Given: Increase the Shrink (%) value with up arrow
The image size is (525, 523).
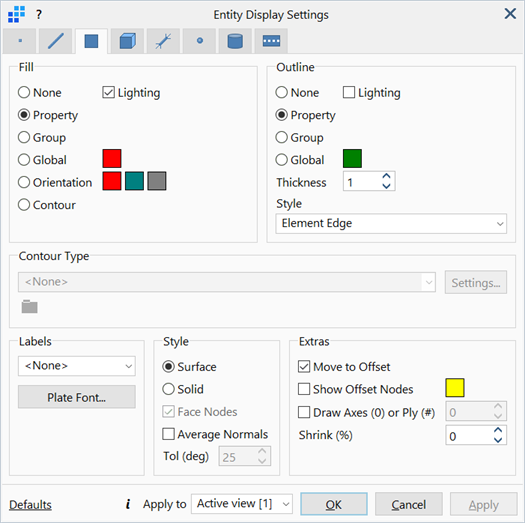Looking at the screenshot, I should point(498,431).
